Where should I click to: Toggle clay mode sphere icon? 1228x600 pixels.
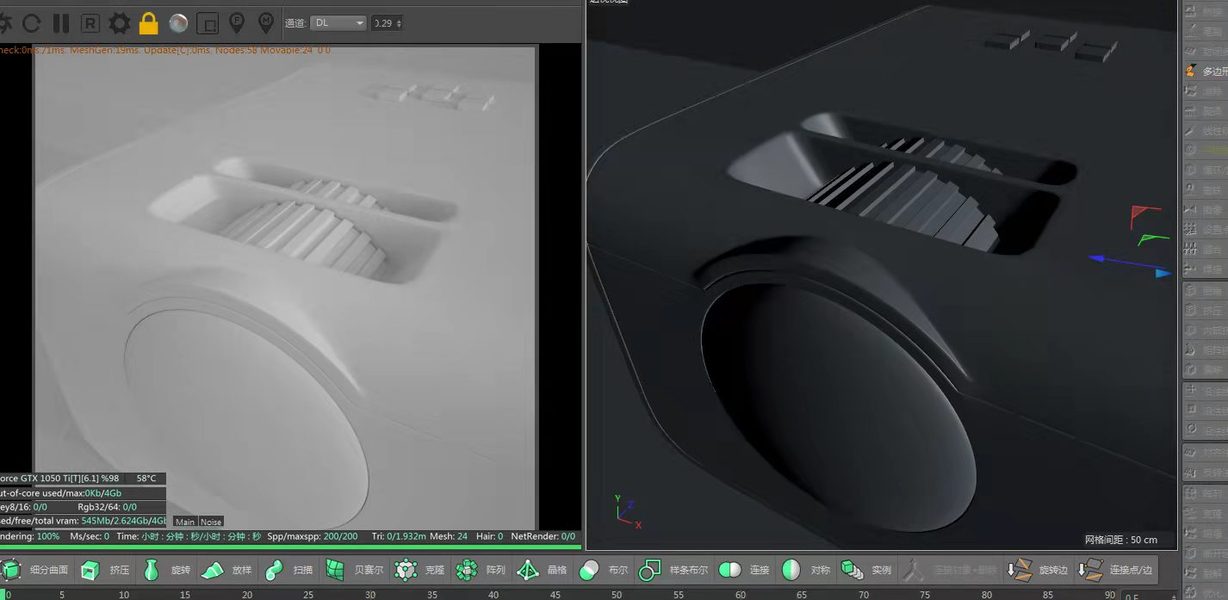tap(178, 23)
